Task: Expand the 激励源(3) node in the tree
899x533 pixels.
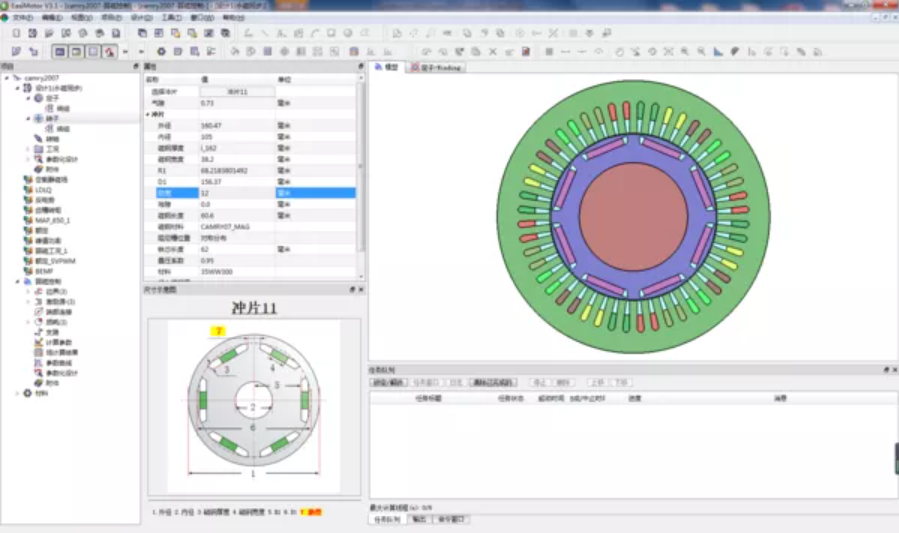Action: click(x=28, y=301)
